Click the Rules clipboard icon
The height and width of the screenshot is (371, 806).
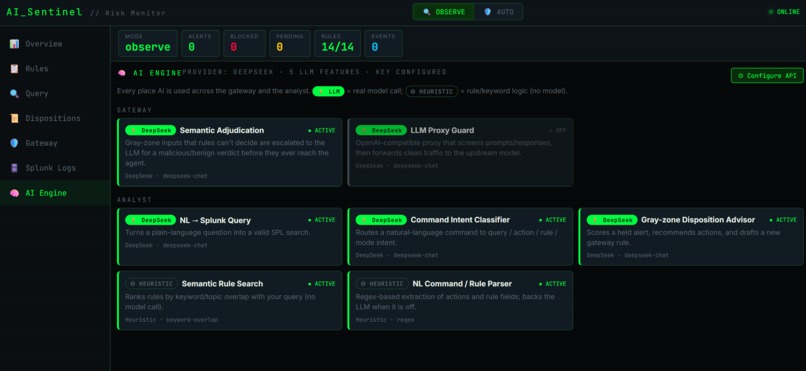click(x=14, y=69)
